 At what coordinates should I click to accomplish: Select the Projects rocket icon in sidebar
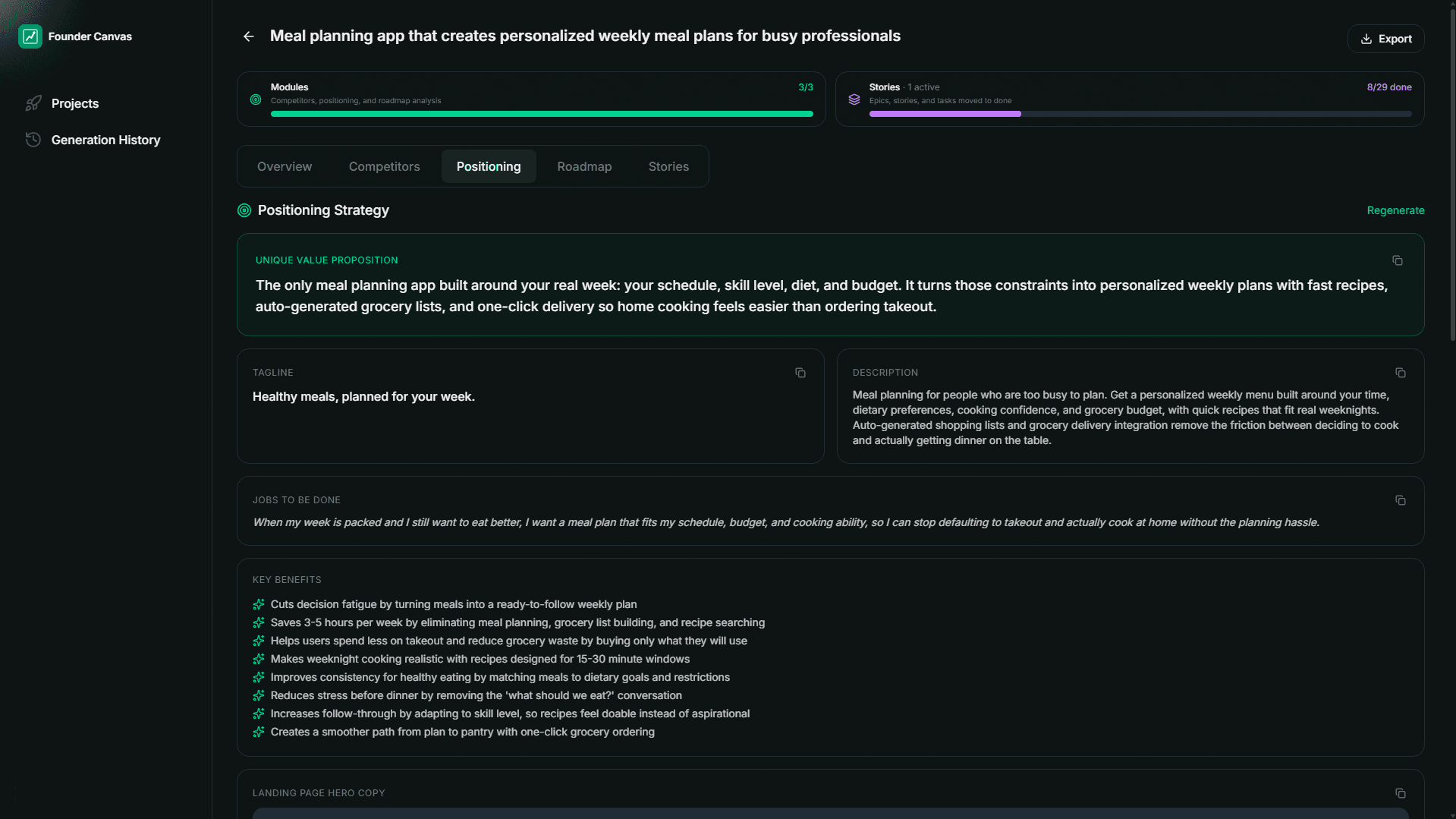[33, 103]
